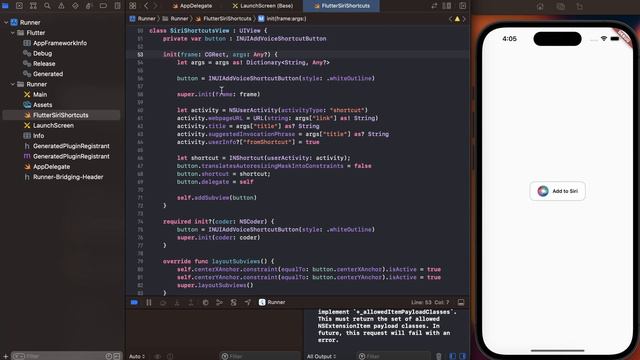Click the adjust editor options icon

click(447, 6)
